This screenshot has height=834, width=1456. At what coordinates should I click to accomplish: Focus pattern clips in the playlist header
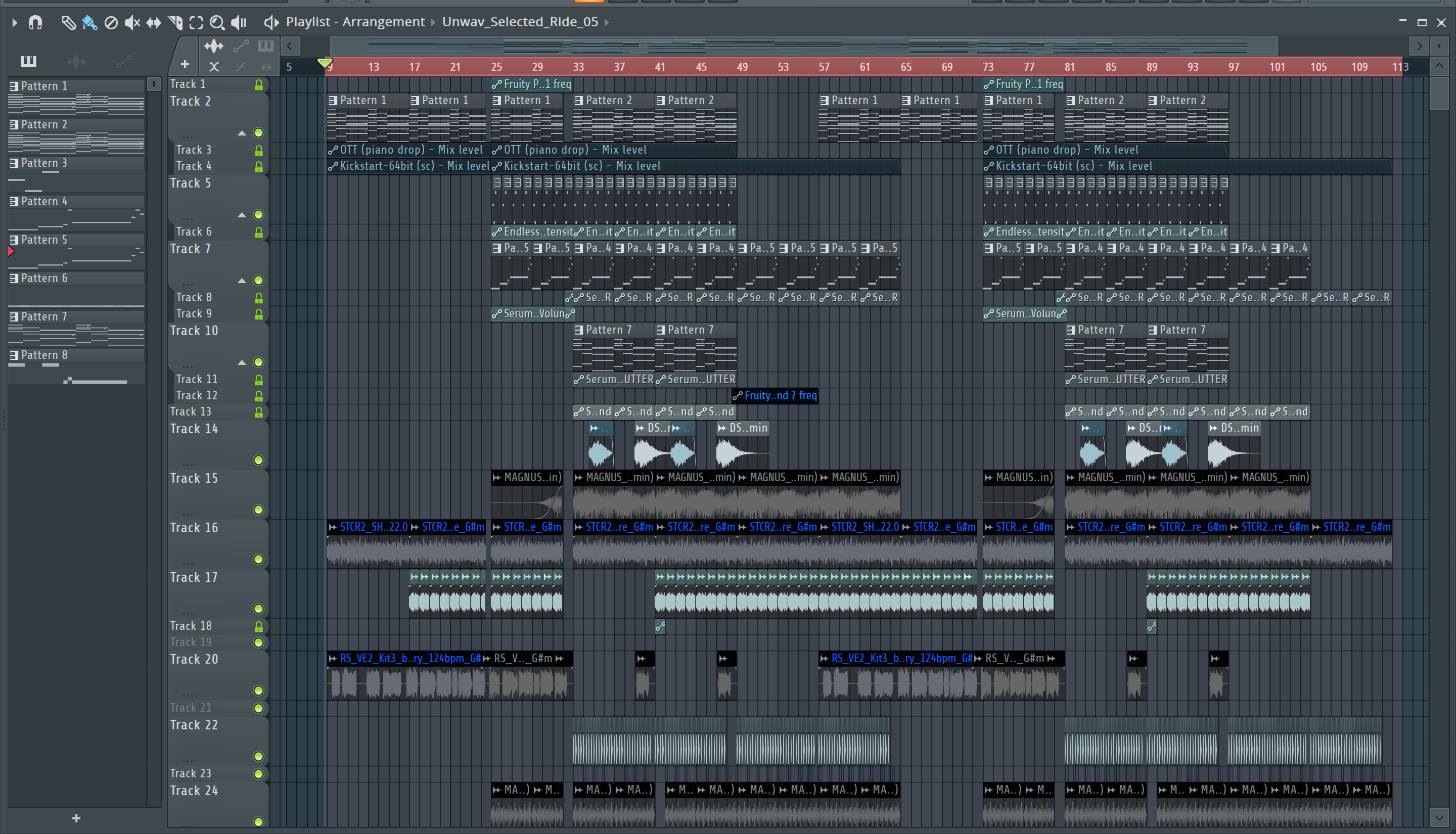[x=266, y=46]
